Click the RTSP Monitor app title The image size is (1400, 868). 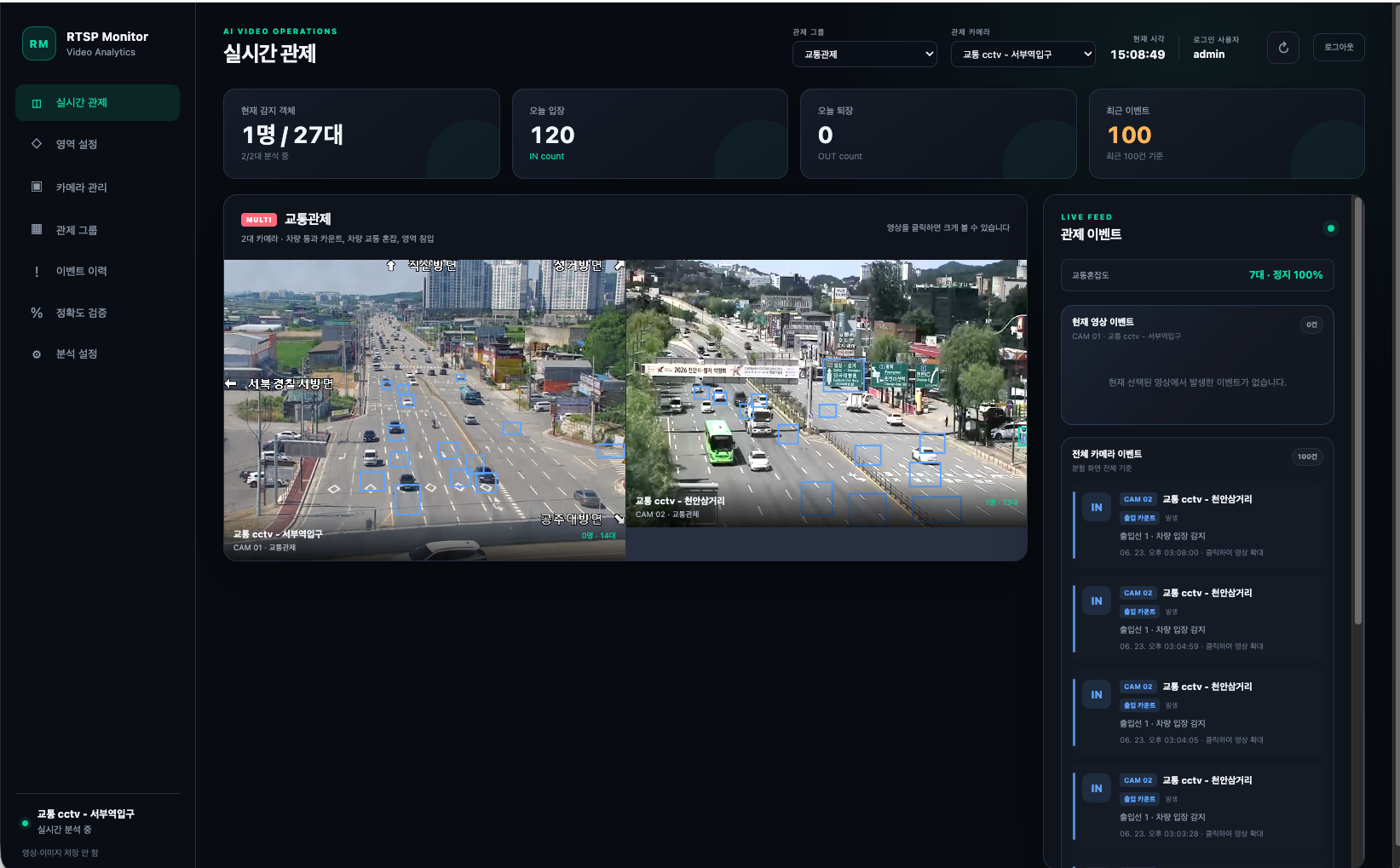(x=107, y=37)
